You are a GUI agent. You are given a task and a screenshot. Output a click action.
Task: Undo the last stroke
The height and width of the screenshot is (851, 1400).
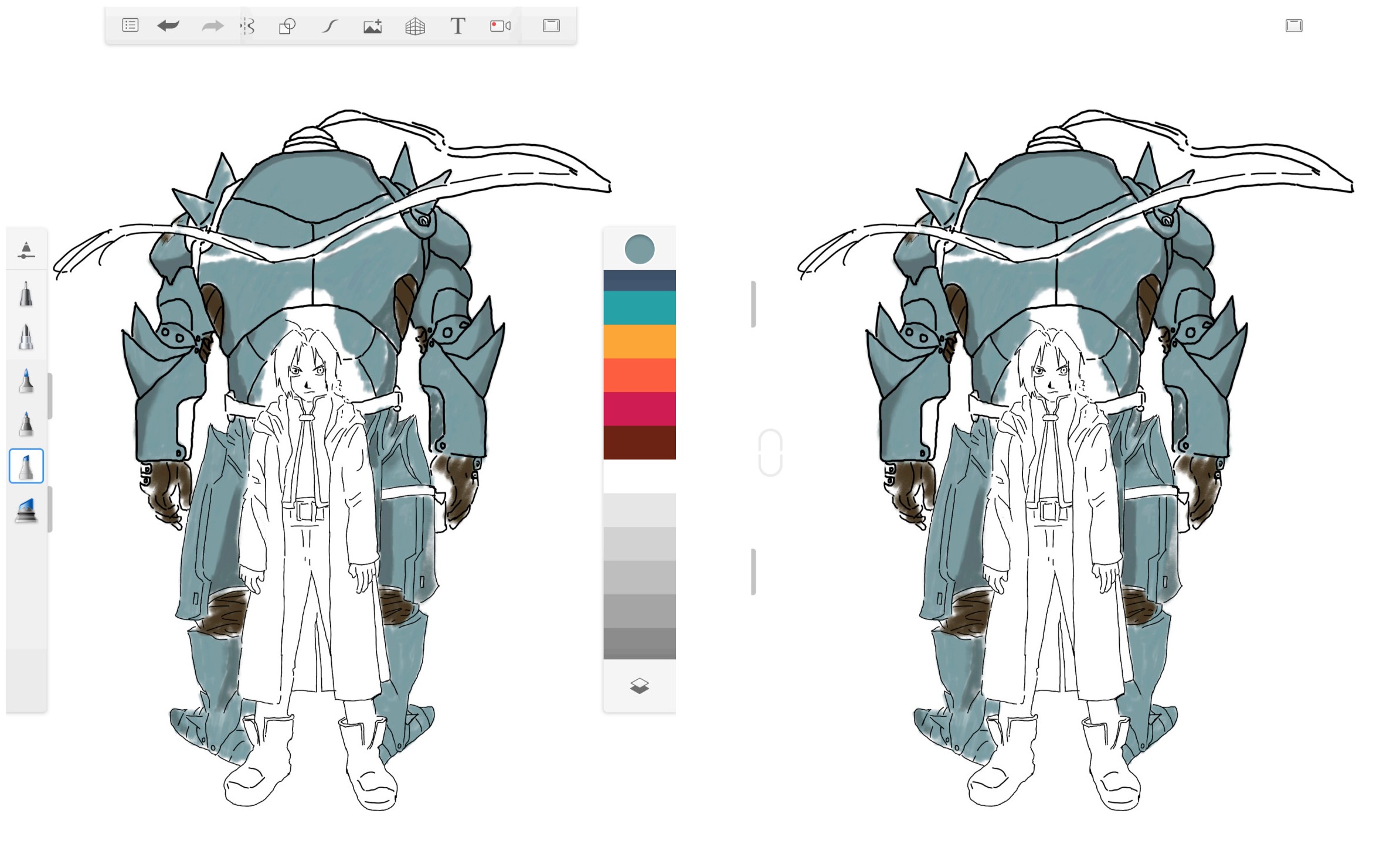(x=168, y=25)
